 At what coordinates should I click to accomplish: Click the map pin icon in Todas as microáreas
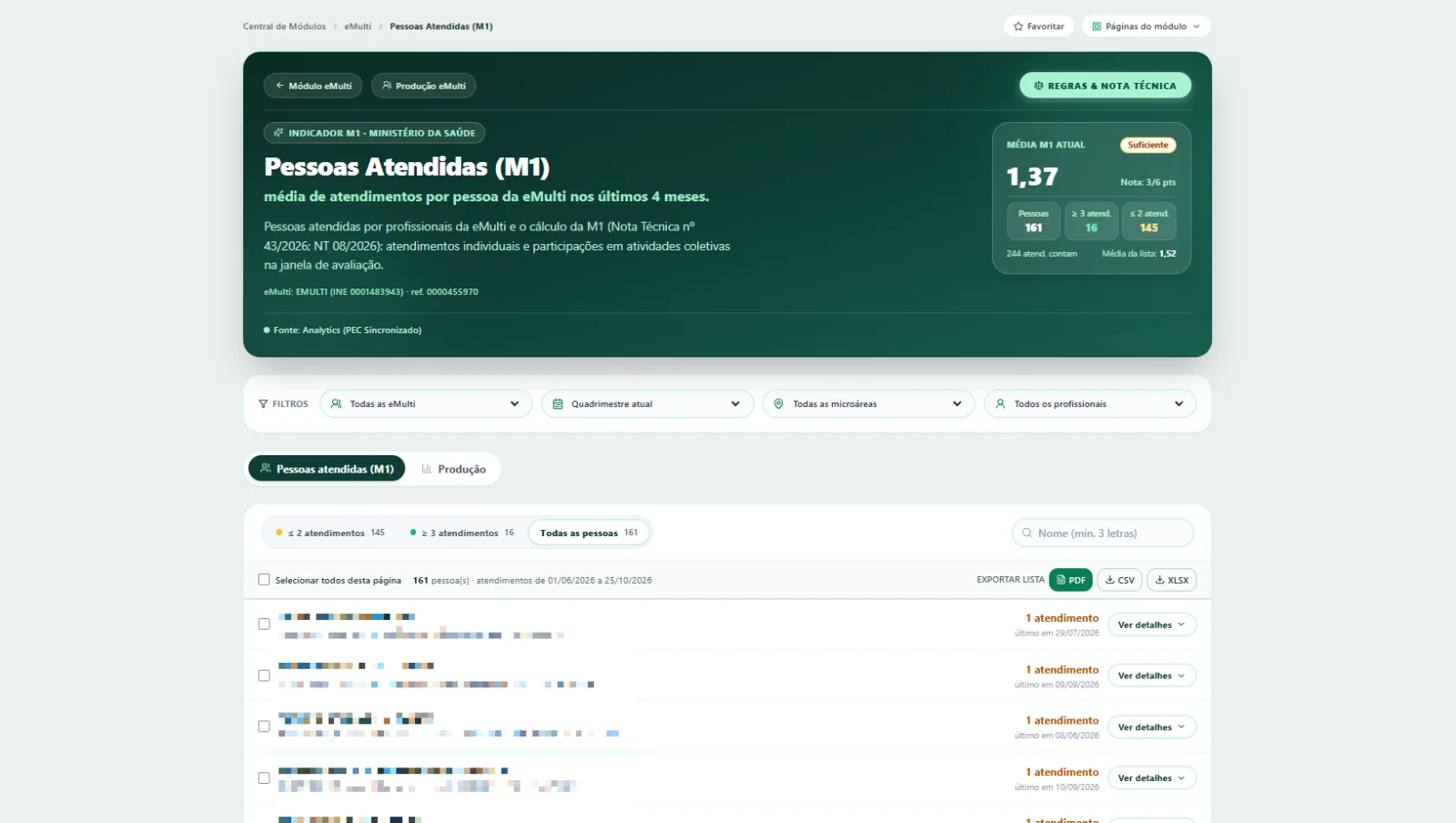tap(779, 404)
